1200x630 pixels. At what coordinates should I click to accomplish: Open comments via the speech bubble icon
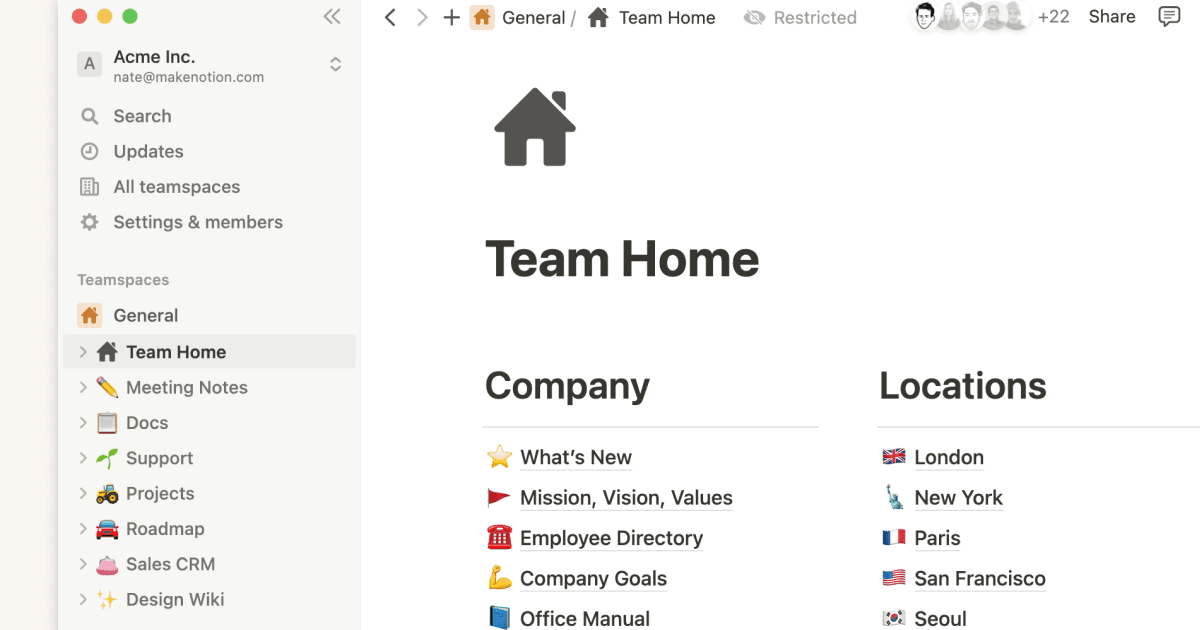pos(1169,17)
